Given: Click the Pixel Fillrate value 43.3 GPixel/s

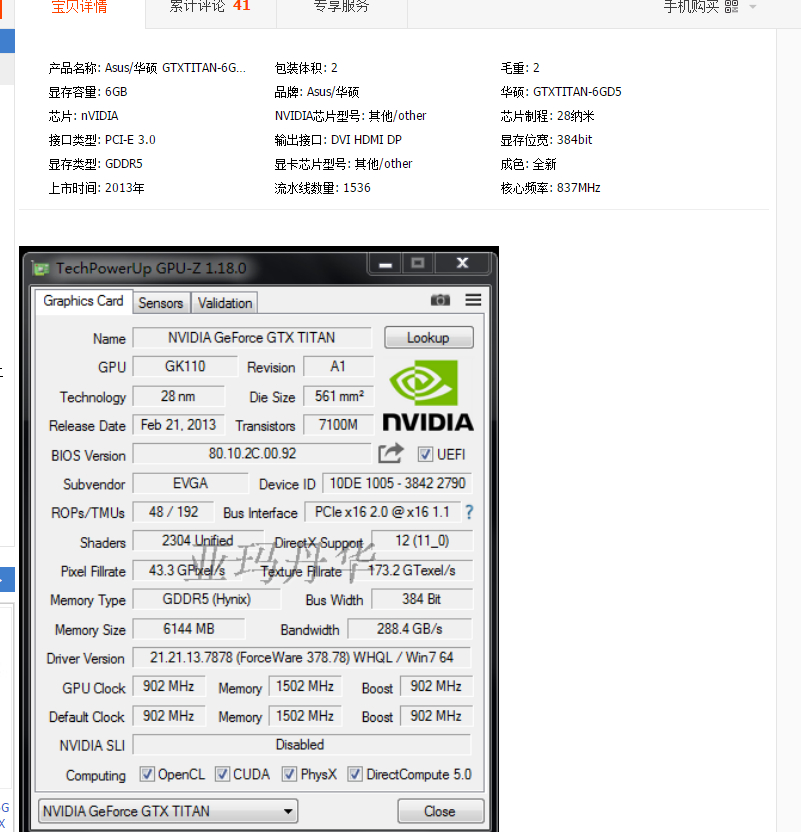Looking at the screenshot, I should point(187,570).
